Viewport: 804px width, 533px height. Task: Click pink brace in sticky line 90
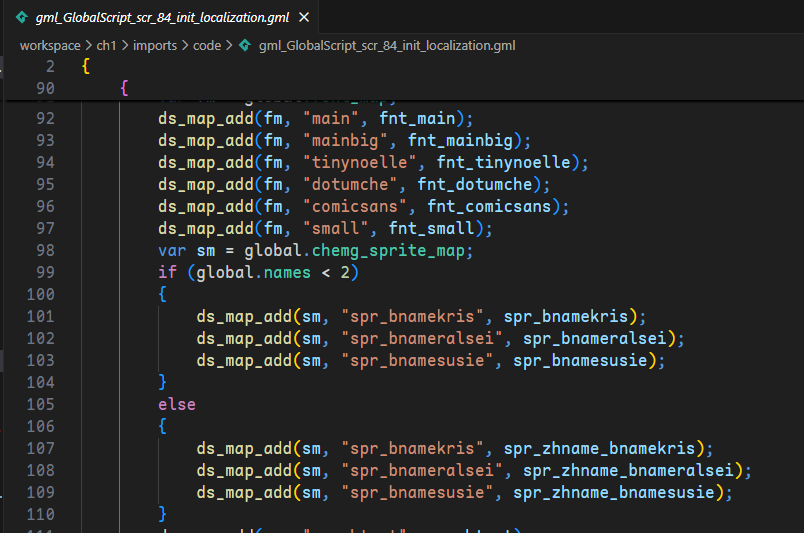click(x=124, y=89)
